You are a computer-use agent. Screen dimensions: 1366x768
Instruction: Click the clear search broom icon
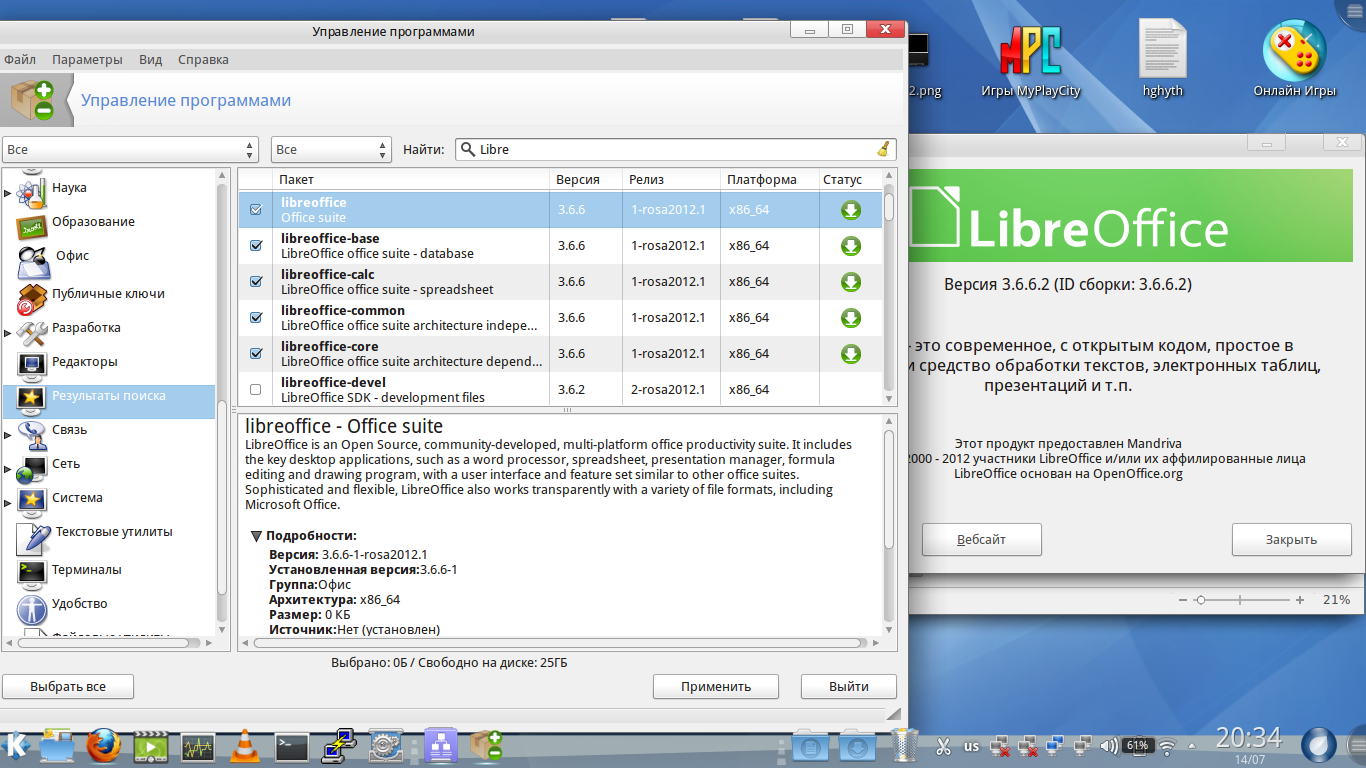883,149
